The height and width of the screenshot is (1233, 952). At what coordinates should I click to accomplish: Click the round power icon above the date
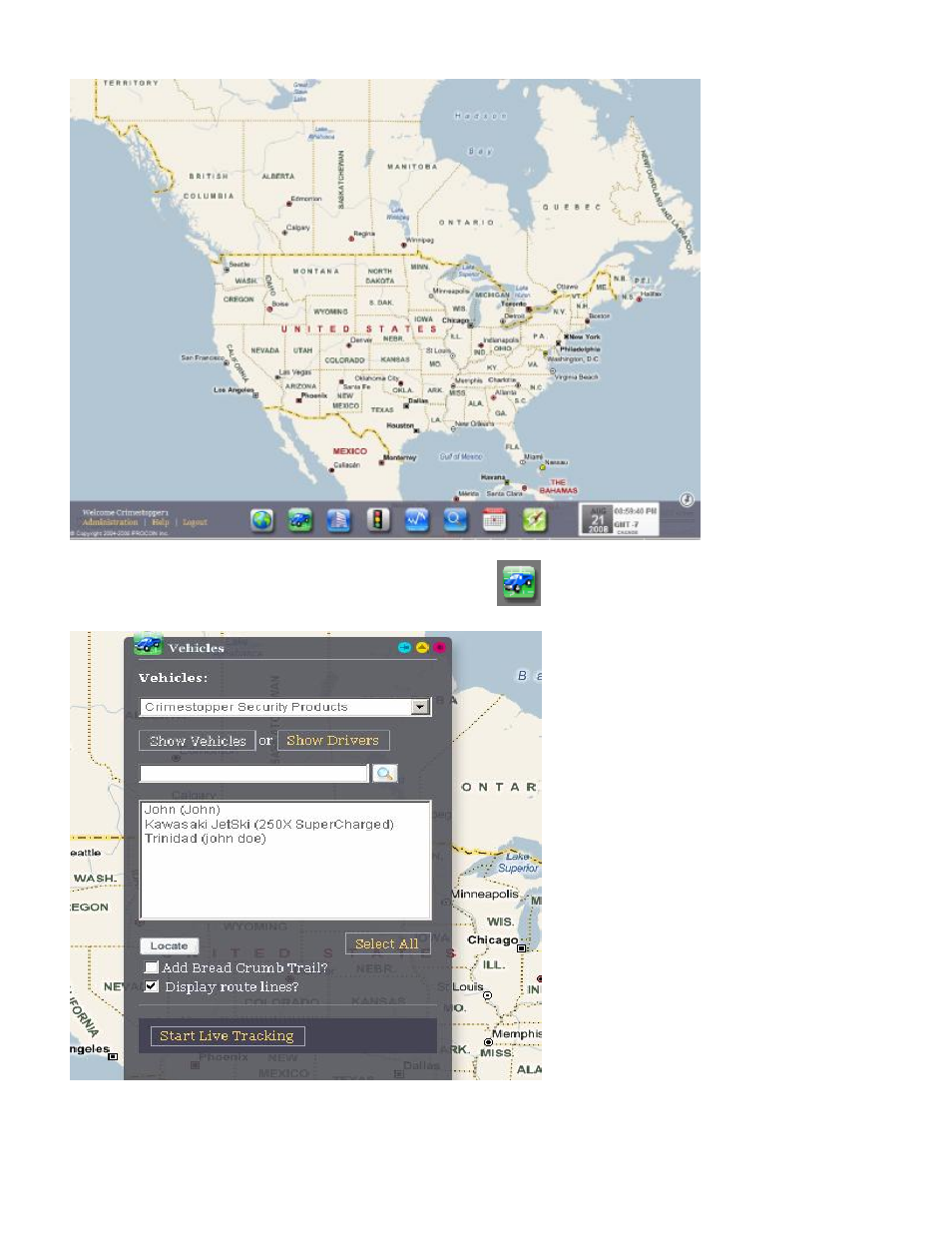point(687,500)
